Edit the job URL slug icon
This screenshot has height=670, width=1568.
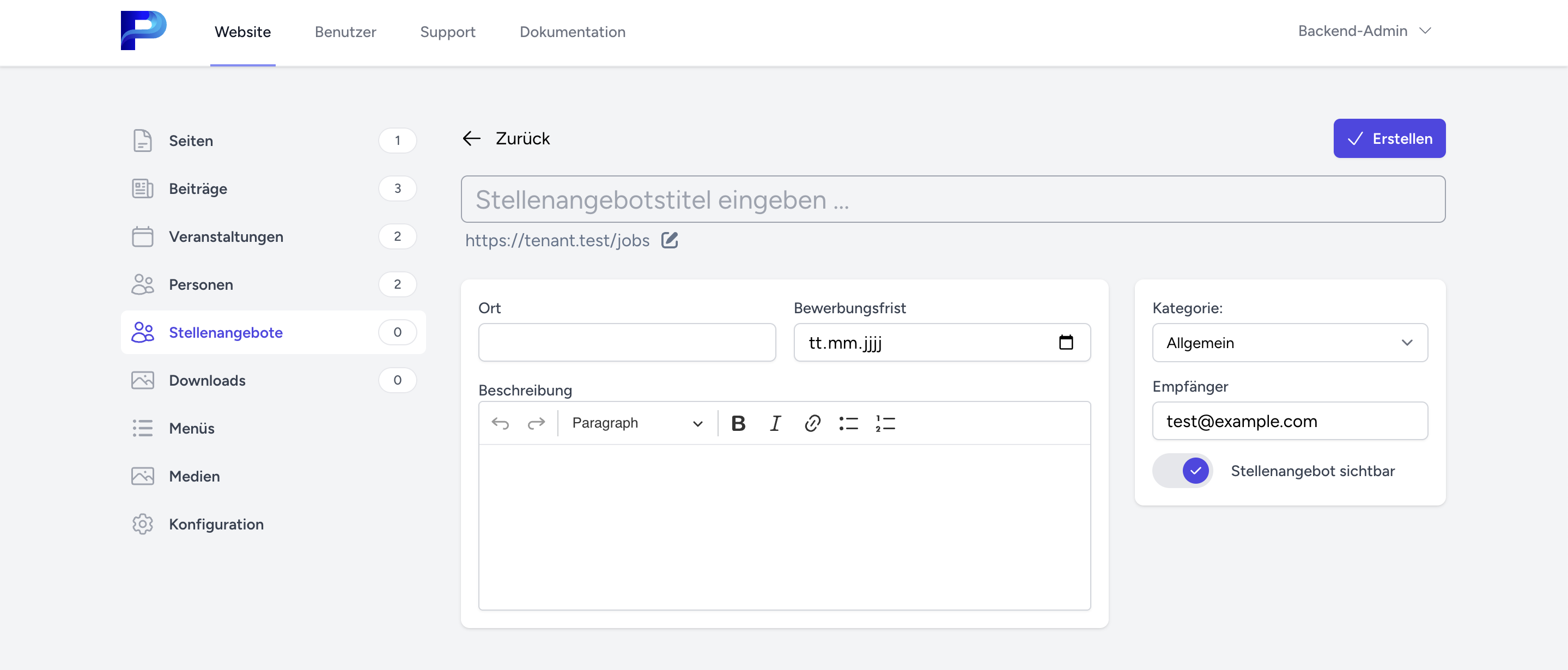point(670,240)
